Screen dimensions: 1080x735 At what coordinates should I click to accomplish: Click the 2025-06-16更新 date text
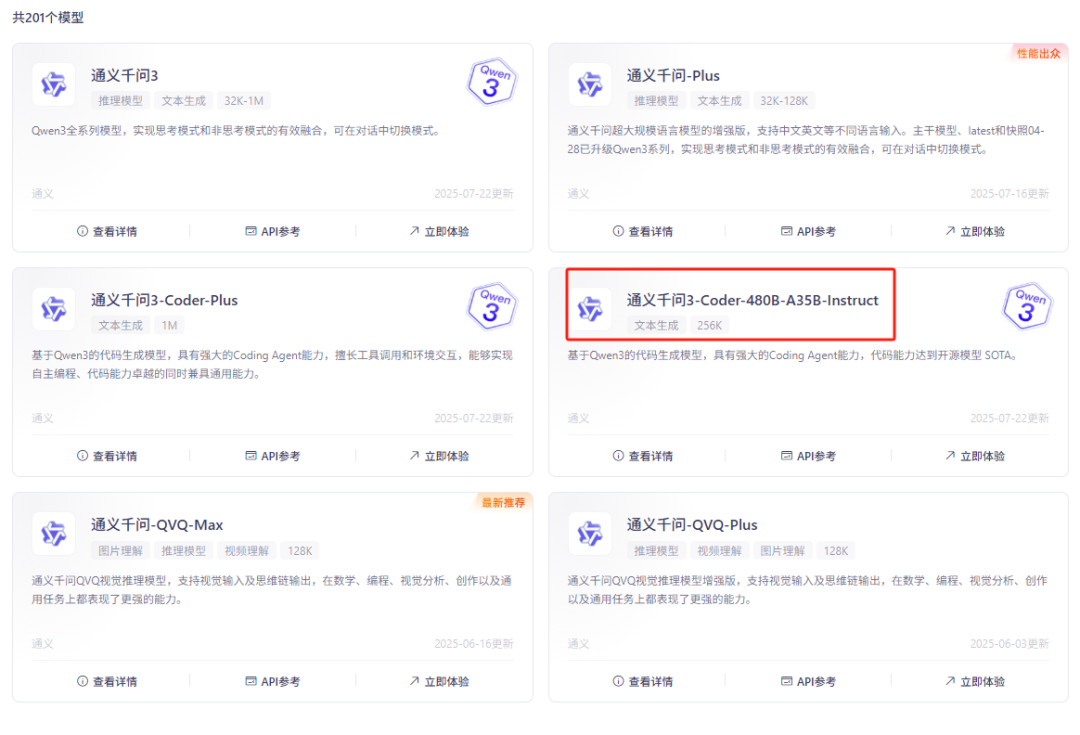pyautogui.click(x=473, y=643)
